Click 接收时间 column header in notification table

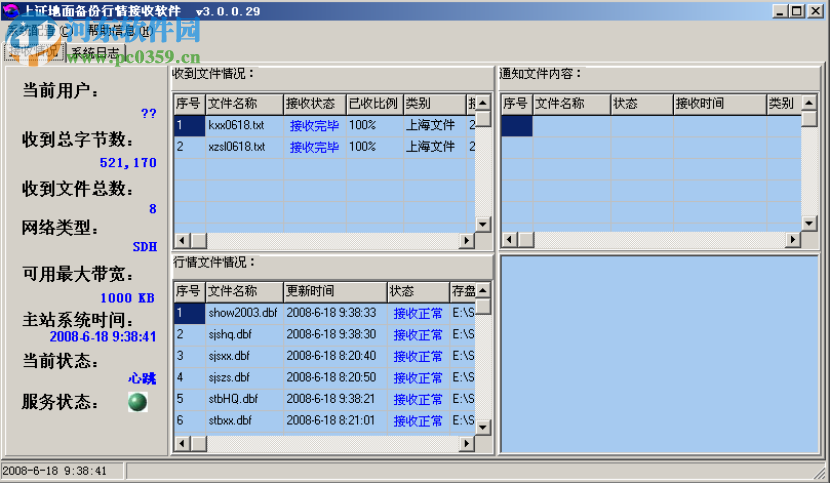click(720, 103)
